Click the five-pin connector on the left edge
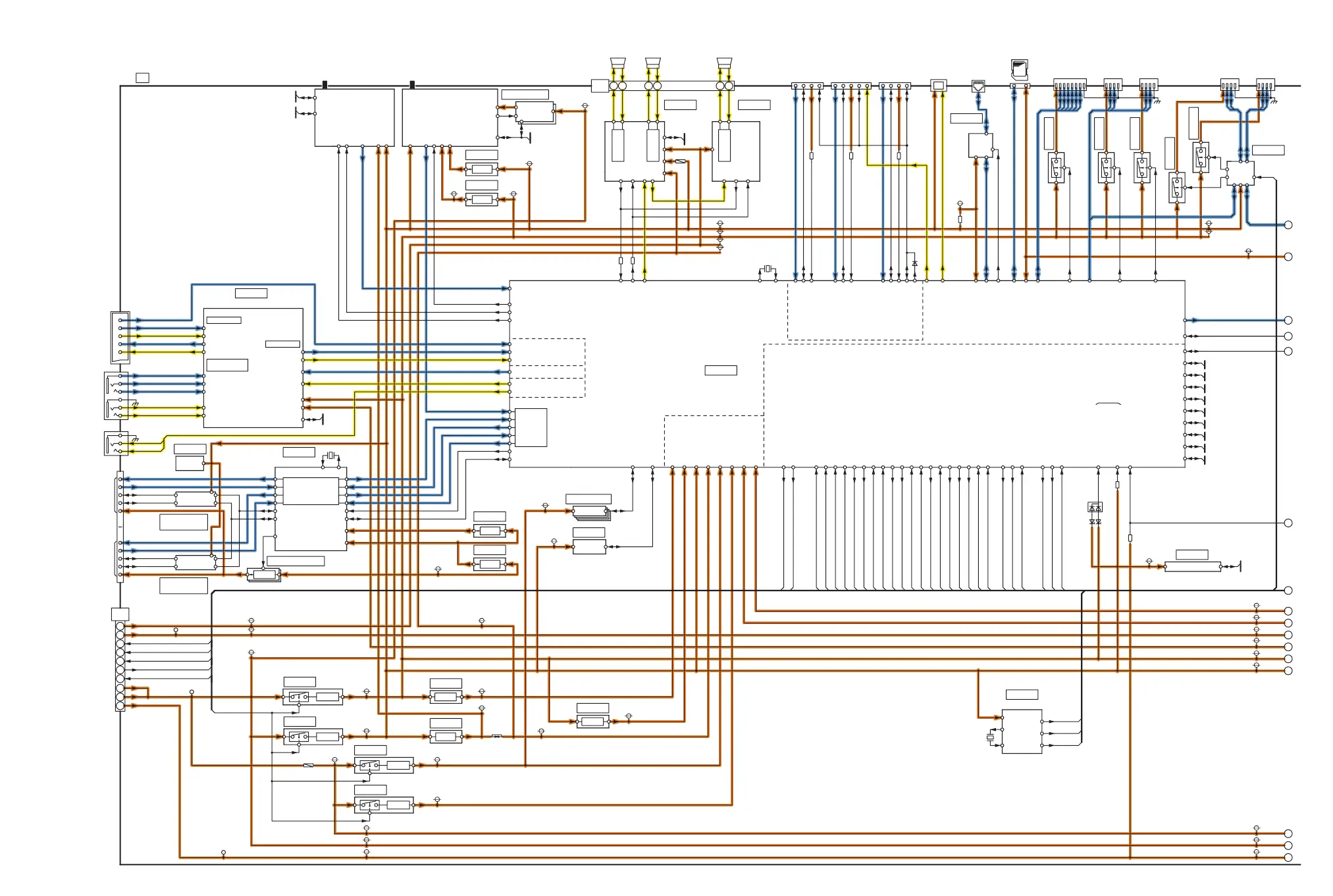The height and width of the screenshot is (896, 1333). [x=120, y=336]
